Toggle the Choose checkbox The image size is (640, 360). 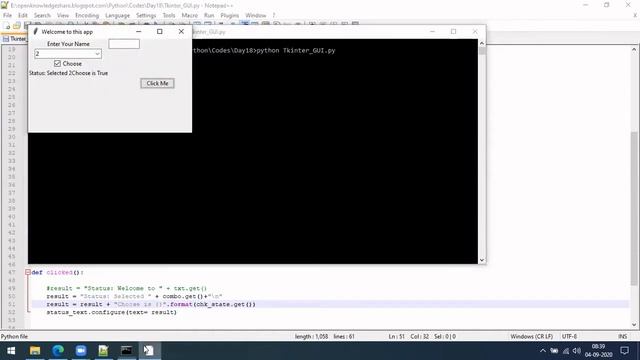pos(57,64)
